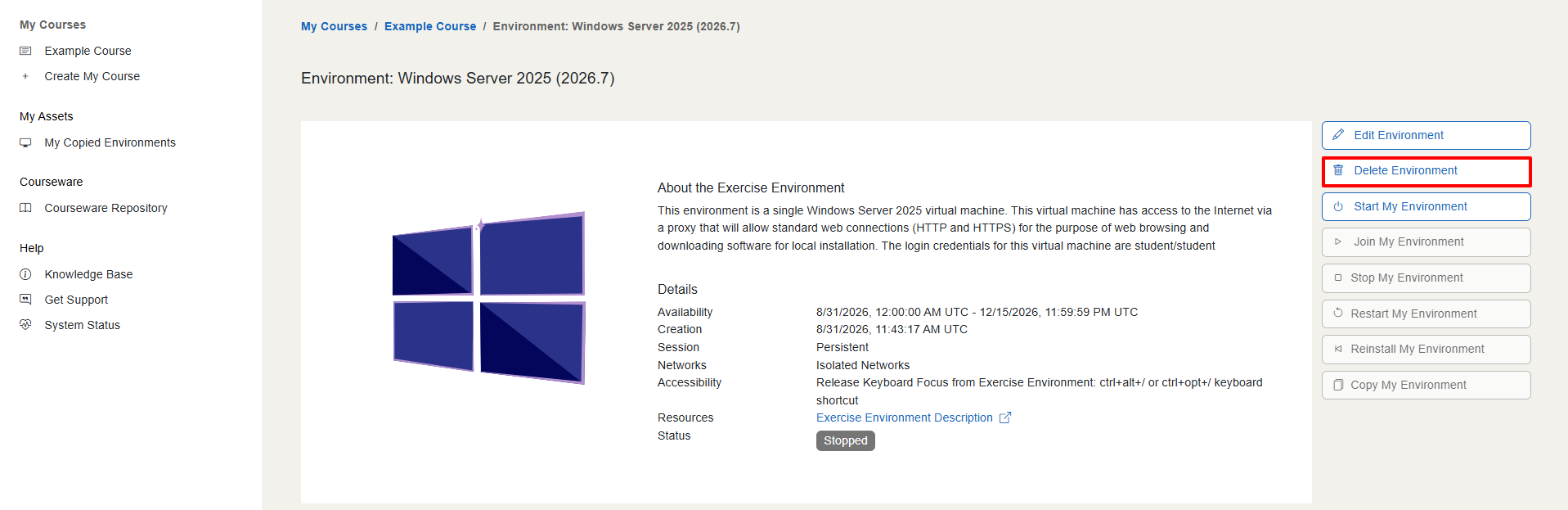Select Get Support under Help
The width and height of the screenshot is (1568, 510).
(x=76, y=300)
